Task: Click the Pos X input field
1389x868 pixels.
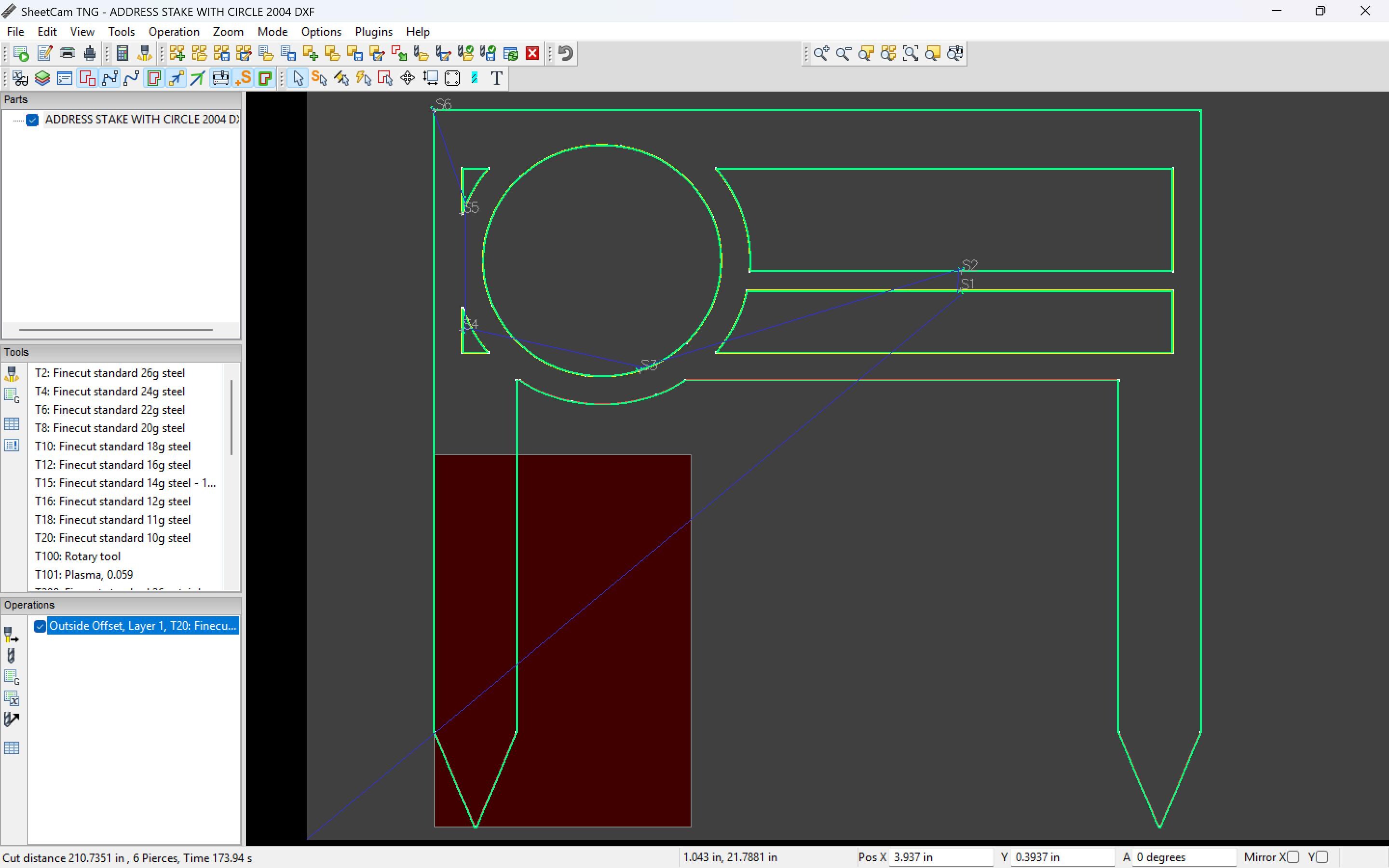Action: click(x=940, y=857)
